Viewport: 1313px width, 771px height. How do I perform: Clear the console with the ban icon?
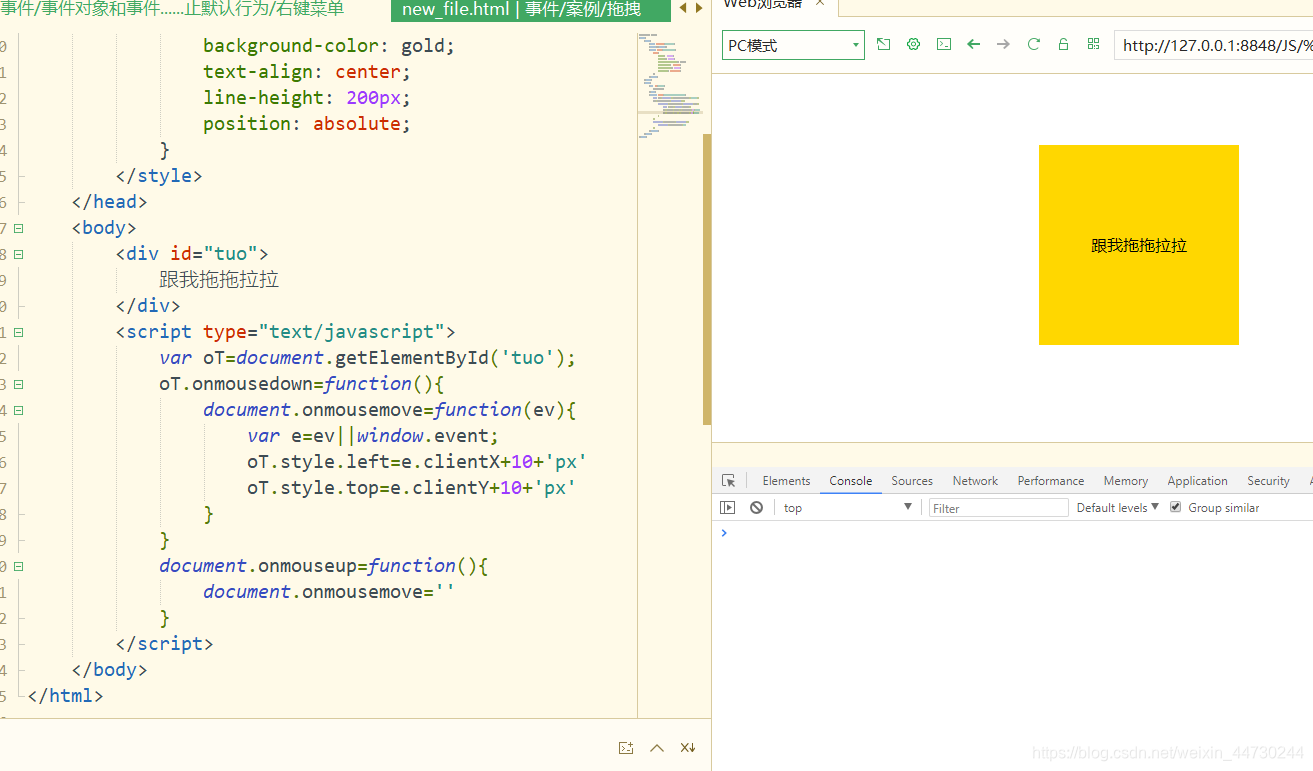tap(756, 508)
